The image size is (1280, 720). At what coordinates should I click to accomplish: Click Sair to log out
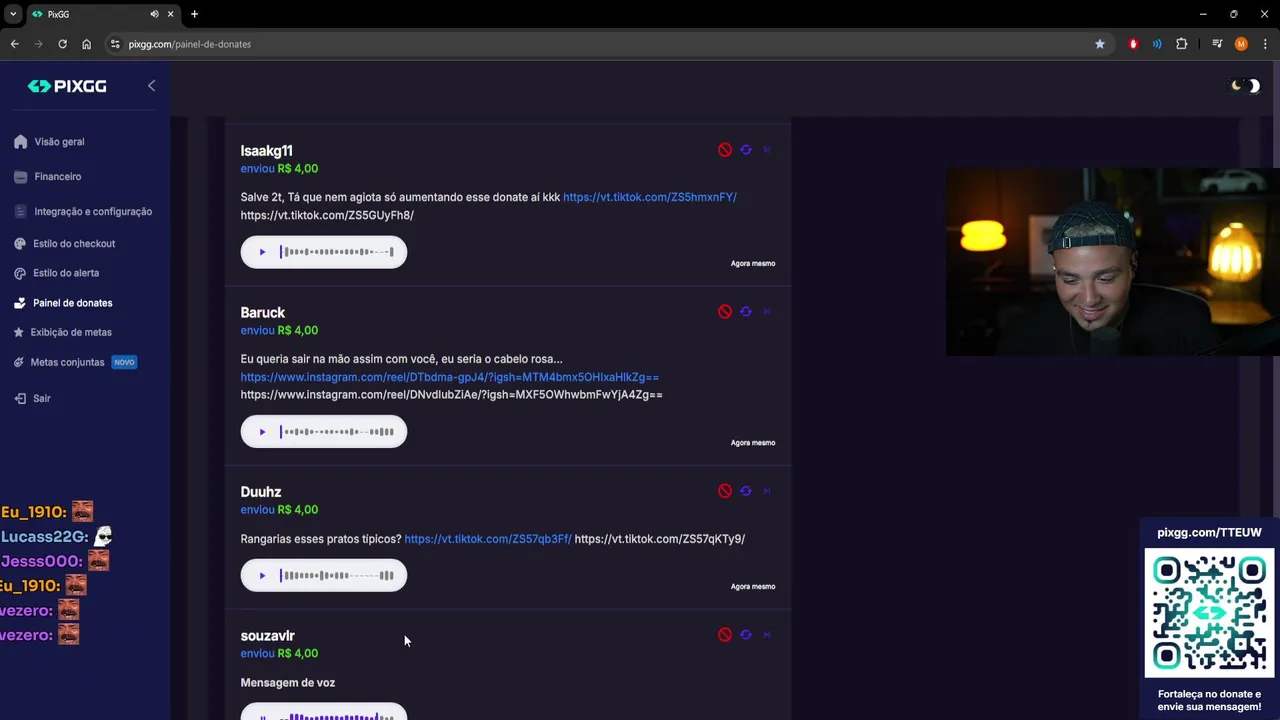pyautogui.click(x=33, y=398)
